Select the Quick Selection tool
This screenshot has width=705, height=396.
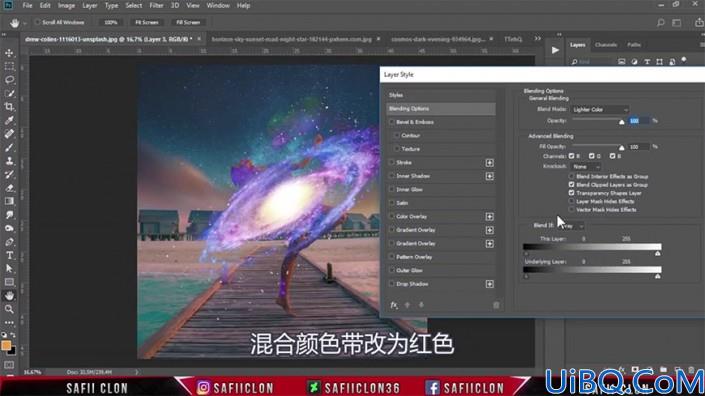point(9,93)
